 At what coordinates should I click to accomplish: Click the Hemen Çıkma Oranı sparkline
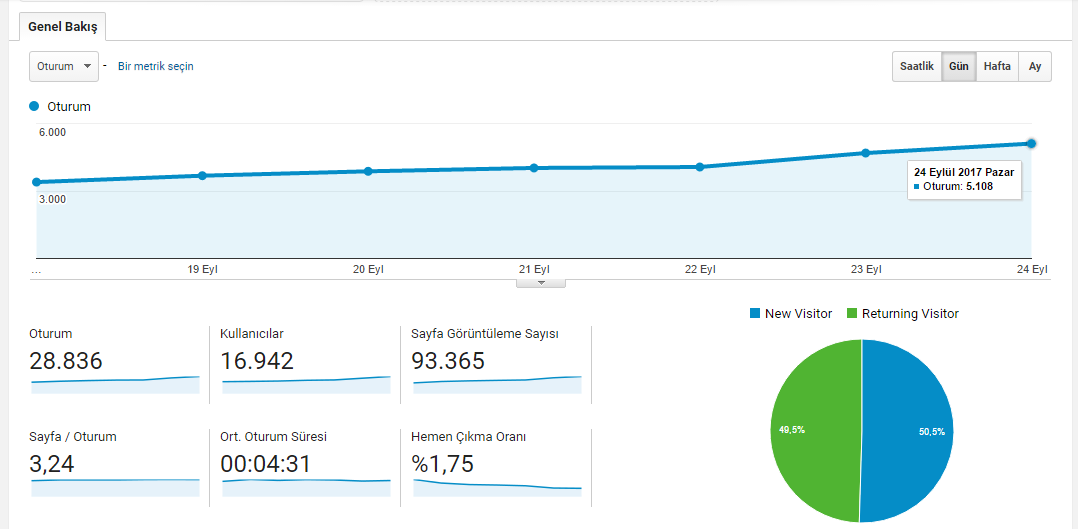(497, 488)
